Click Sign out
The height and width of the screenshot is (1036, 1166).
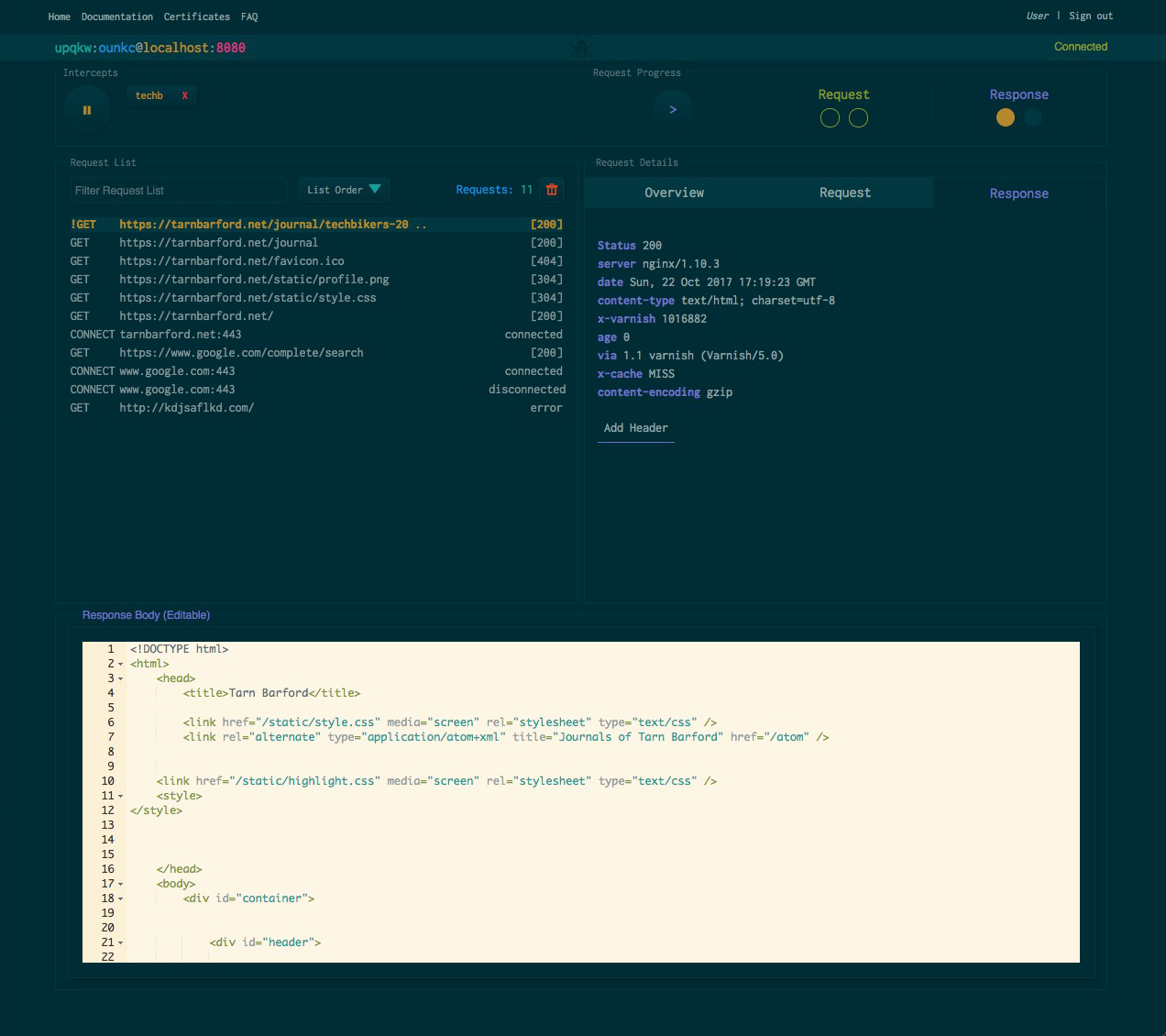[1091, 16]
